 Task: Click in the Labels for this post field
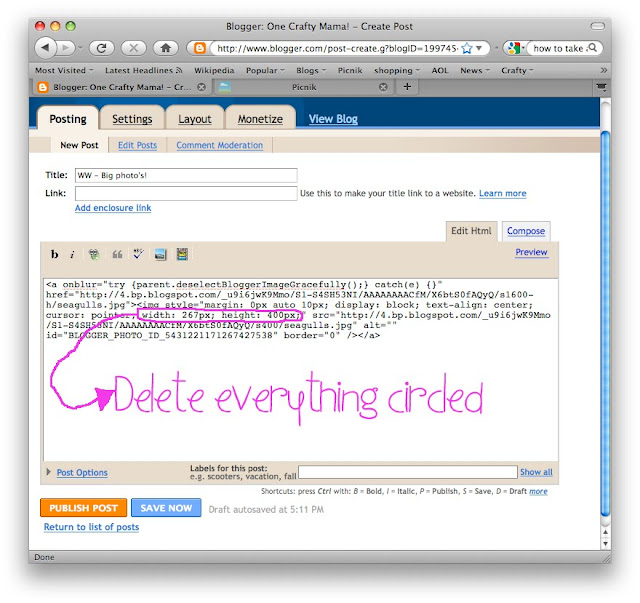pos(407,472)
